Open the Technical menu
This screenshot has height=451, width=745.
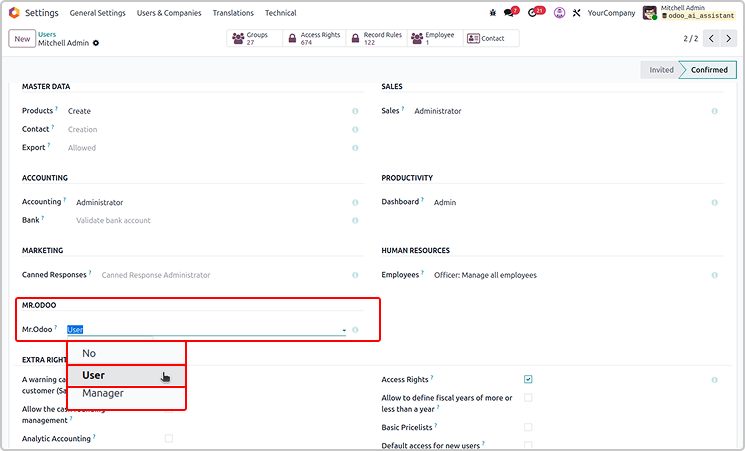pyautogui.click(x=280, y=13)
